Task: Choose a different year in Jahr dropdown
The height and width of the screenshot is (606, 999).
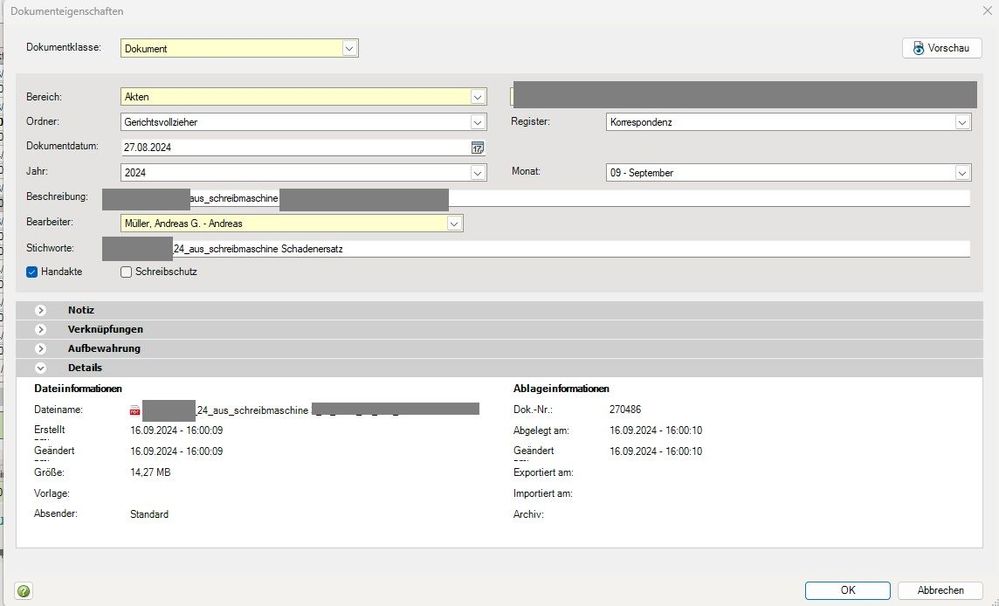Action: click(478, 173)
